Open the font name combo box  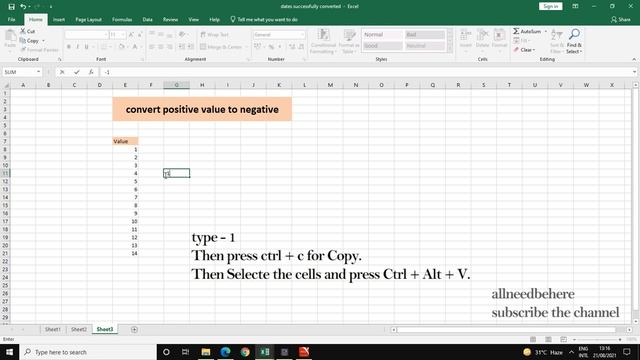click(86, 35)
